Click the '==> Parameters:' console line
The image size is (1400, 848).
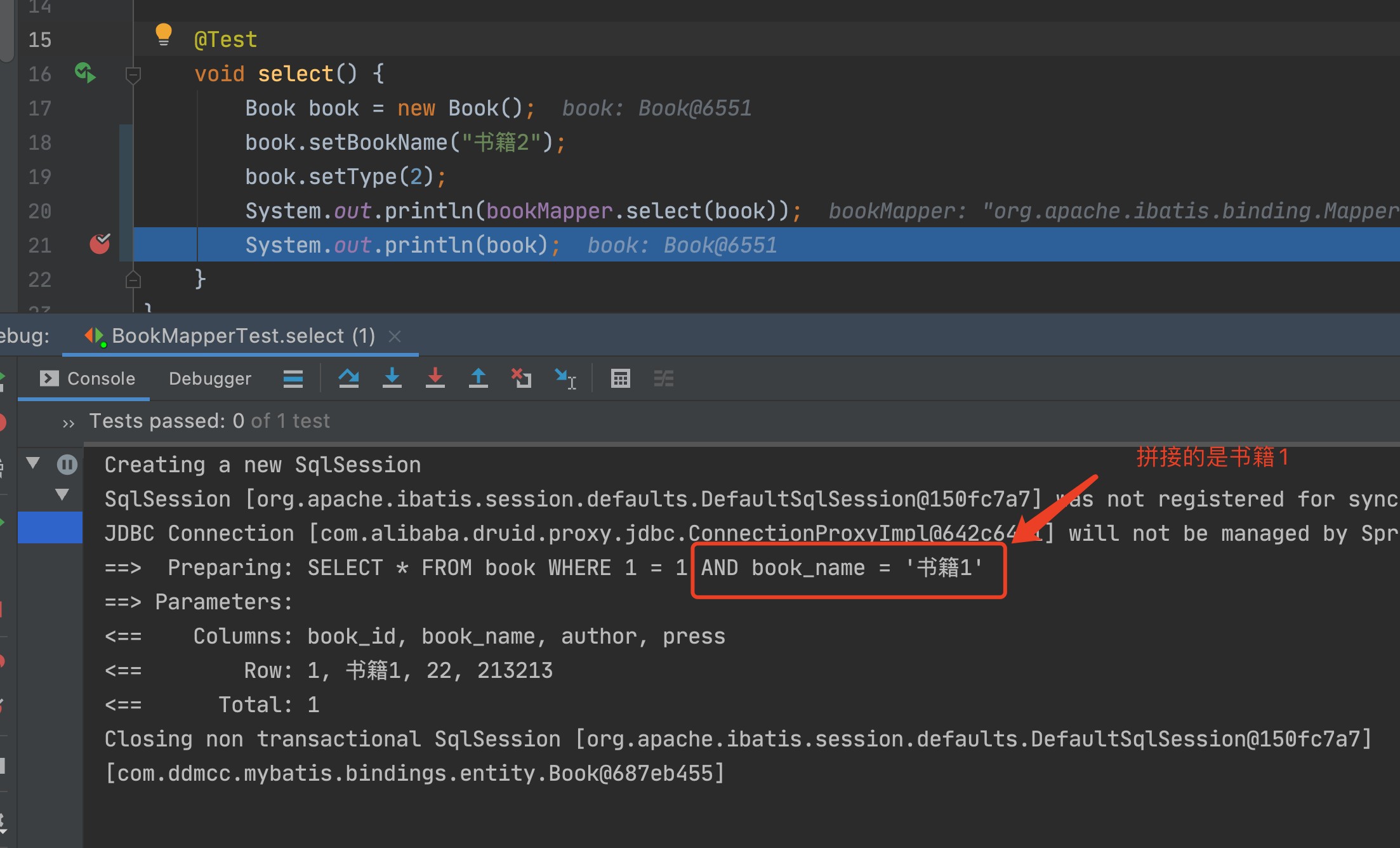point(199,602)
